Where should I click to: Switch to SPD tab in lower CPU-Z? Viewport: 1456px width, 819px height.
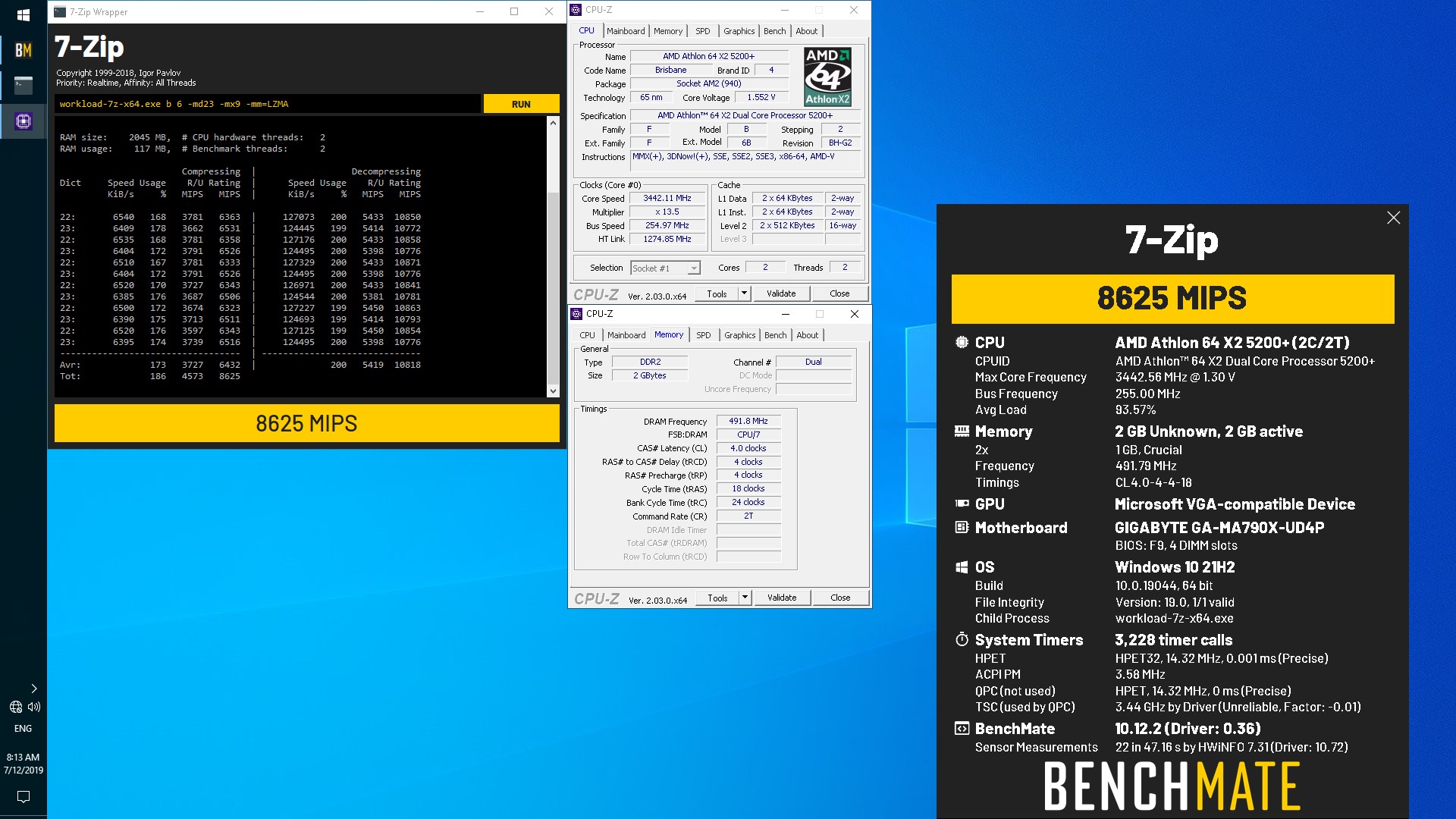click(704, 335)
